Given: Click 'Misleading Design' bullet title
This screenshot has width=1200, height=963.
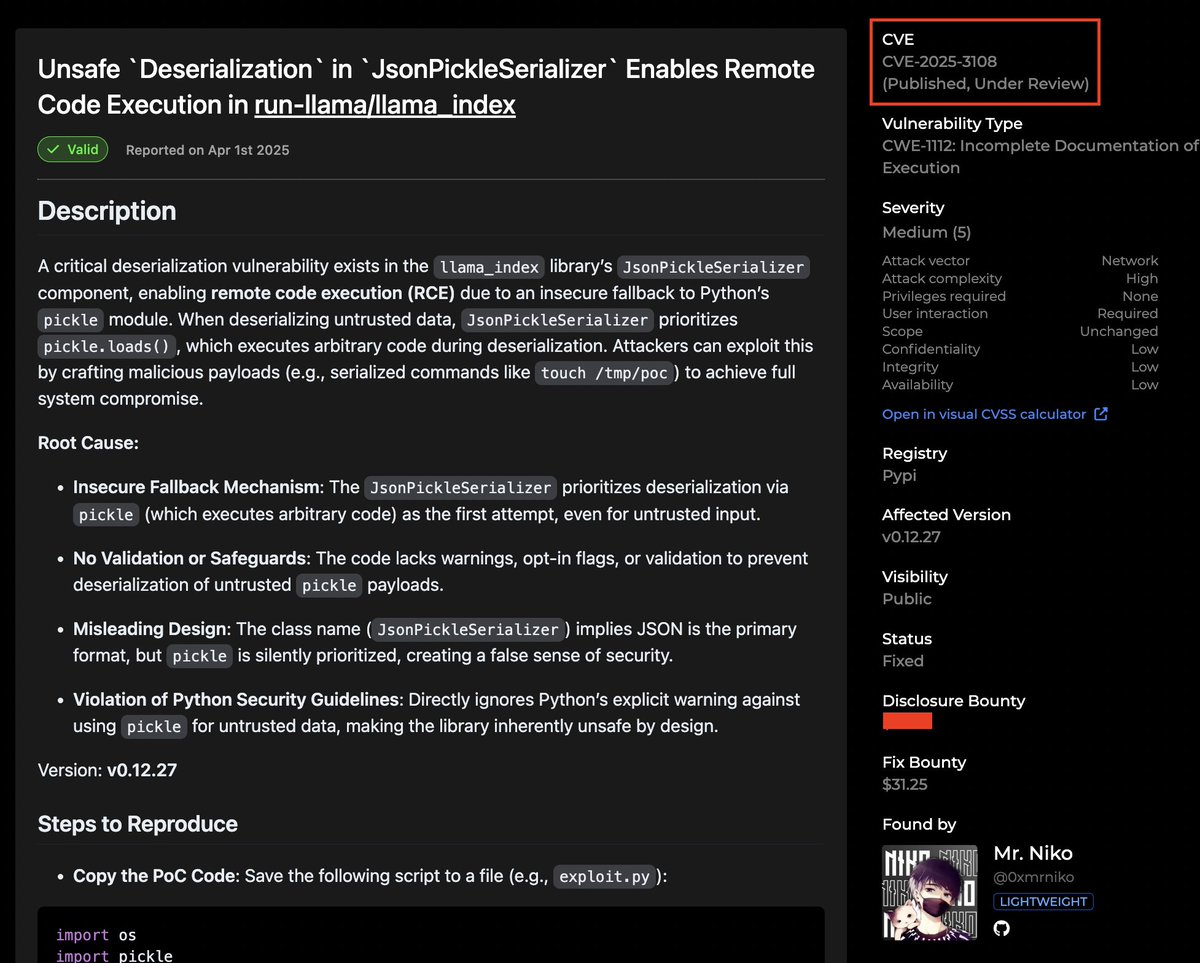Looking at the screenshot, I should [x=151, y=629].
